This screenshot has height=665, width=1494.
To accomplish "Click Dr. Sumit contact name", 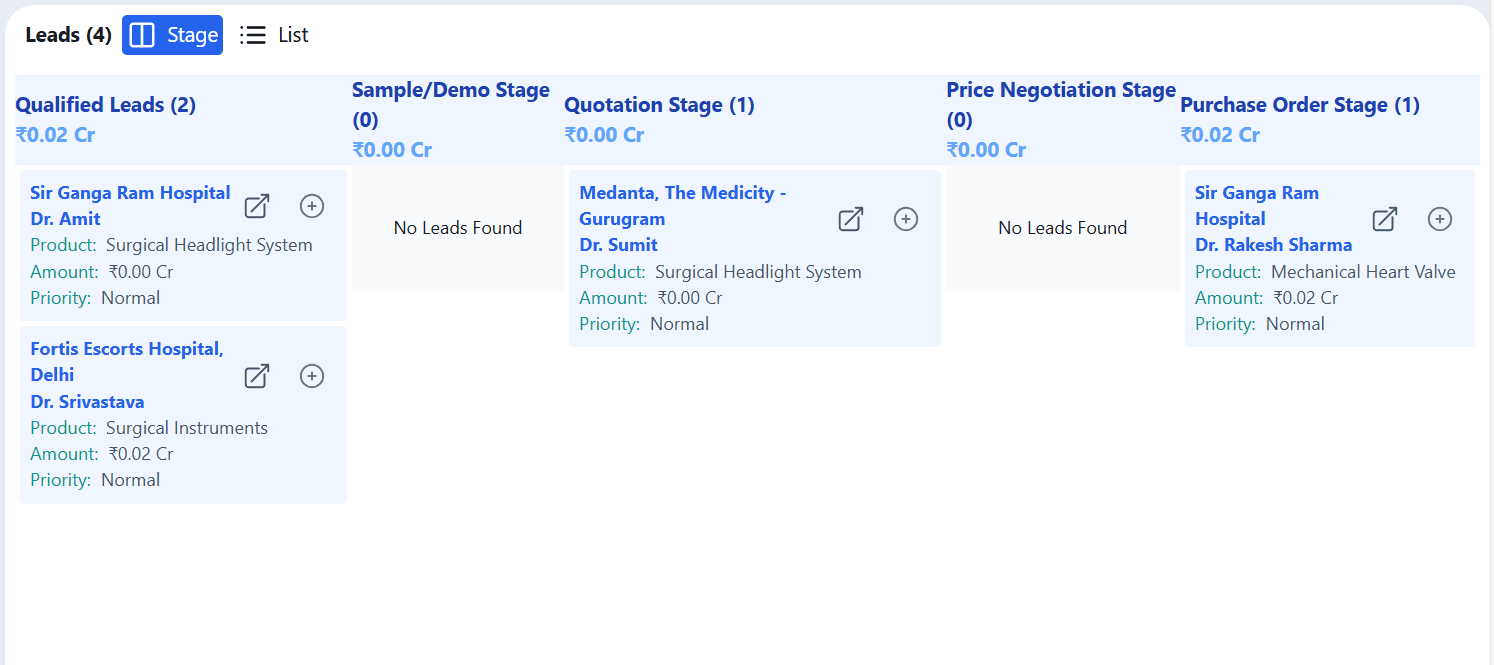I will tap(618, 245).
